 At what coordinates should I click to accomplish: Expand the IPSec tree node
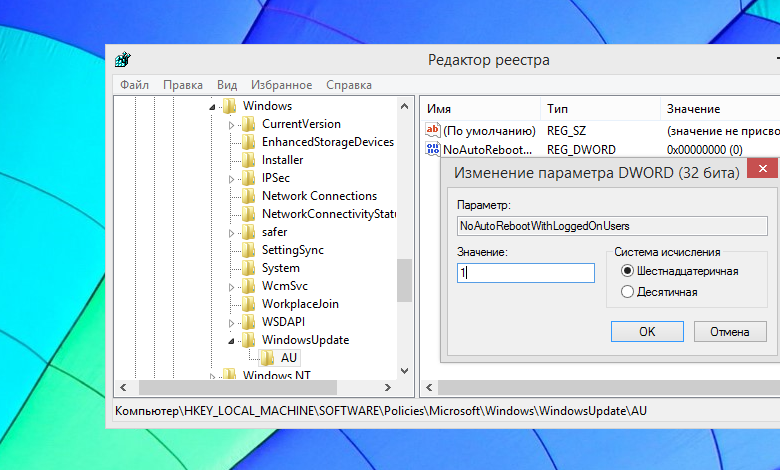click(231, 179)
